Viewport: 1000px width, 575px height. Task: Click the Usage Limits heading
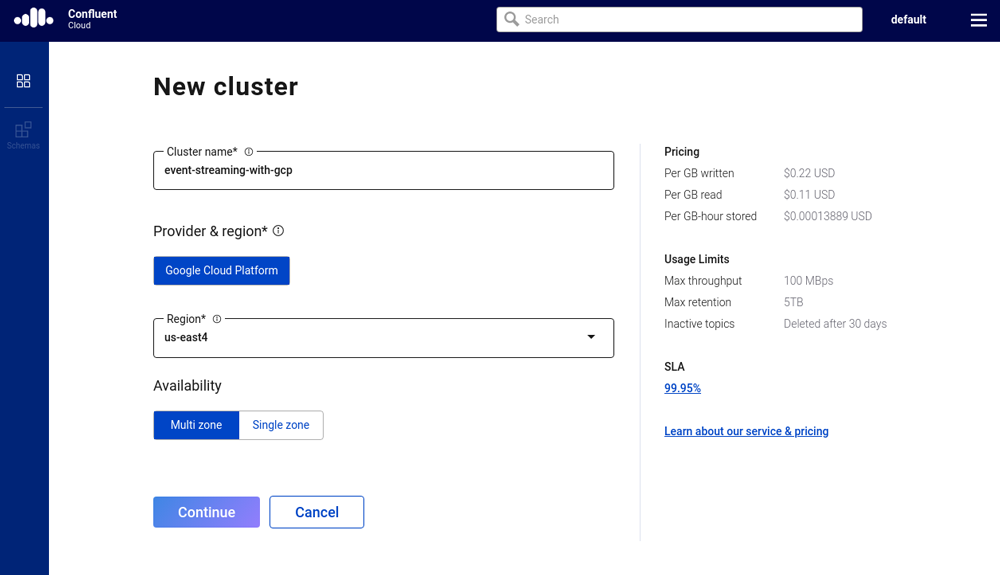tap(696, 259)
